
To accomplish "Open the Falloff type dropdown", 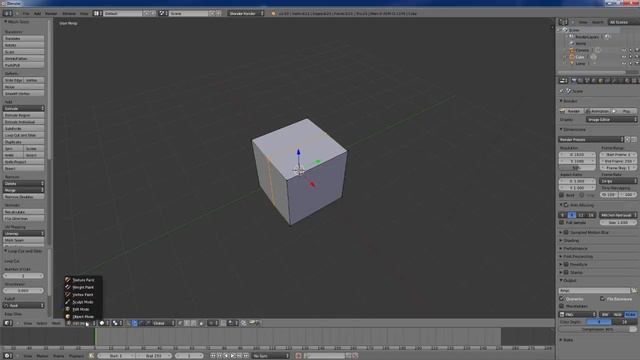I will pos(24,306).
